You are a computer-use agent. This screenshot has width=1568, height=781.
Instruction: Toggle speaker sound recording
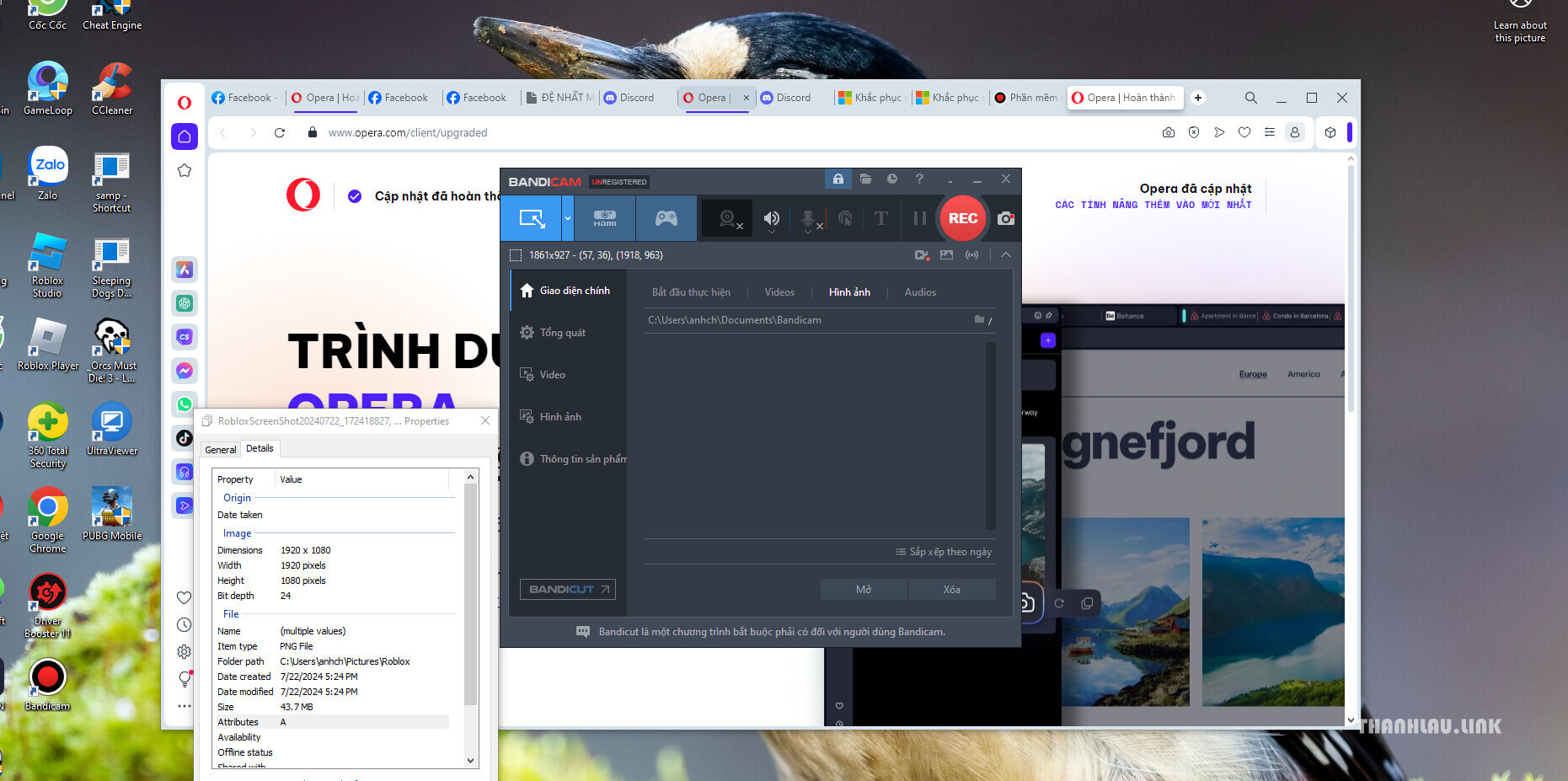[x=771, y=219]
